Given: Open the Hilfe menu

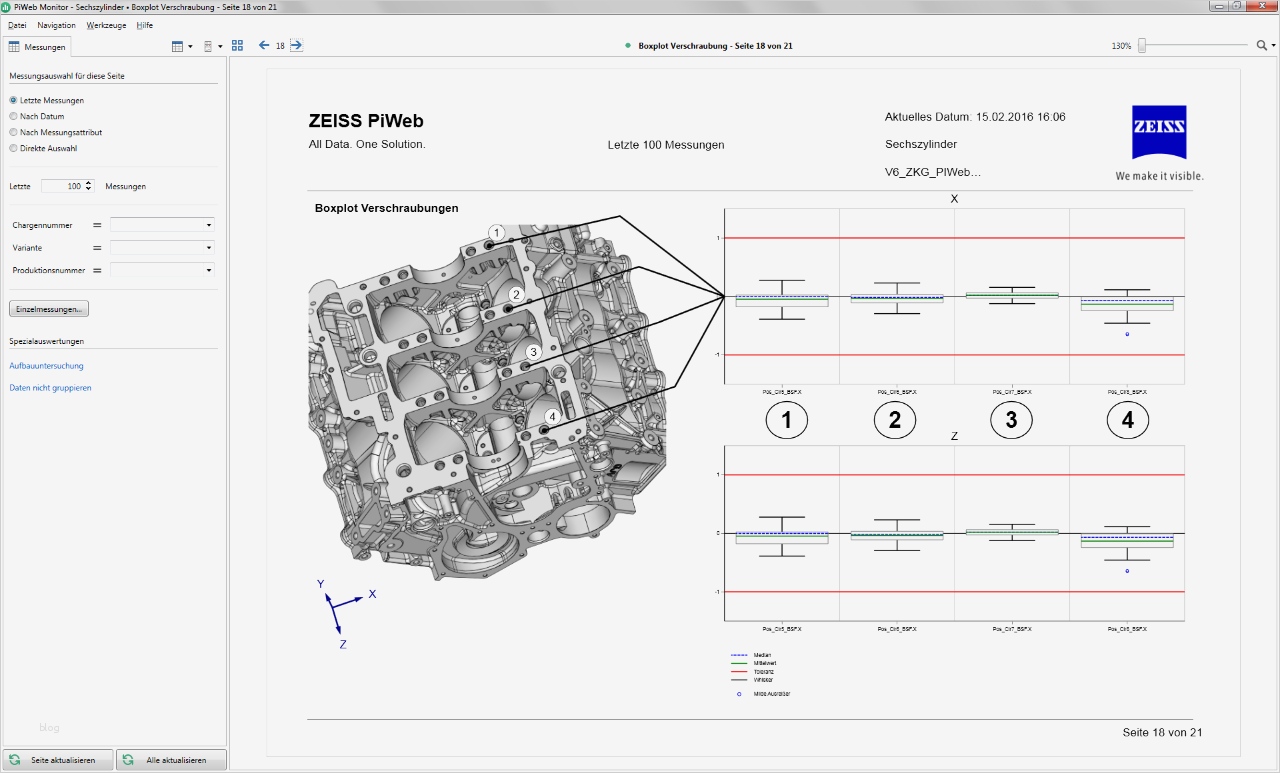Looking at the screenshot, I should (145, 25).
